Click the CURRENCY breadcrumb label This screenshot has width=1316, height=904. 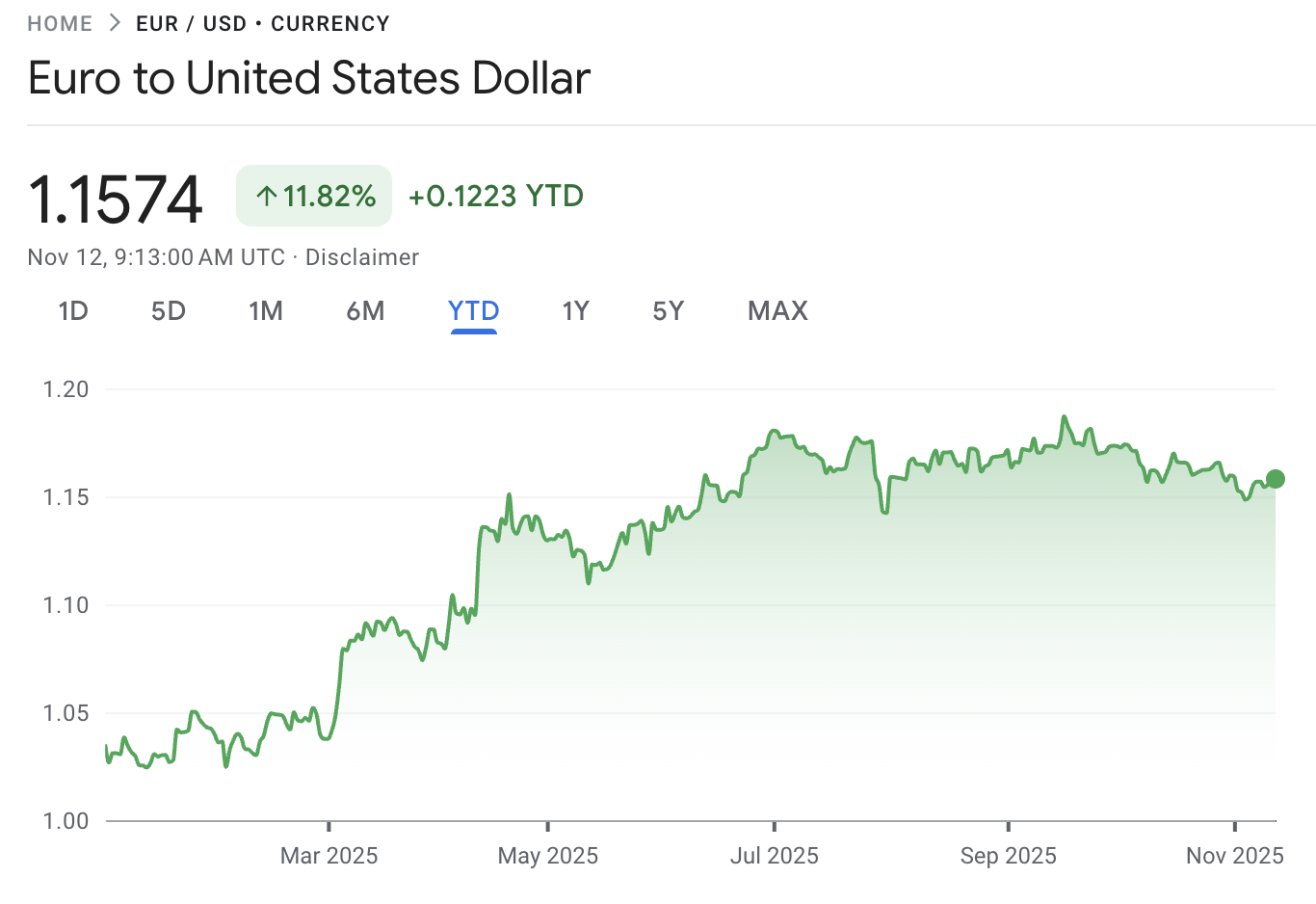tap(330, 24)
